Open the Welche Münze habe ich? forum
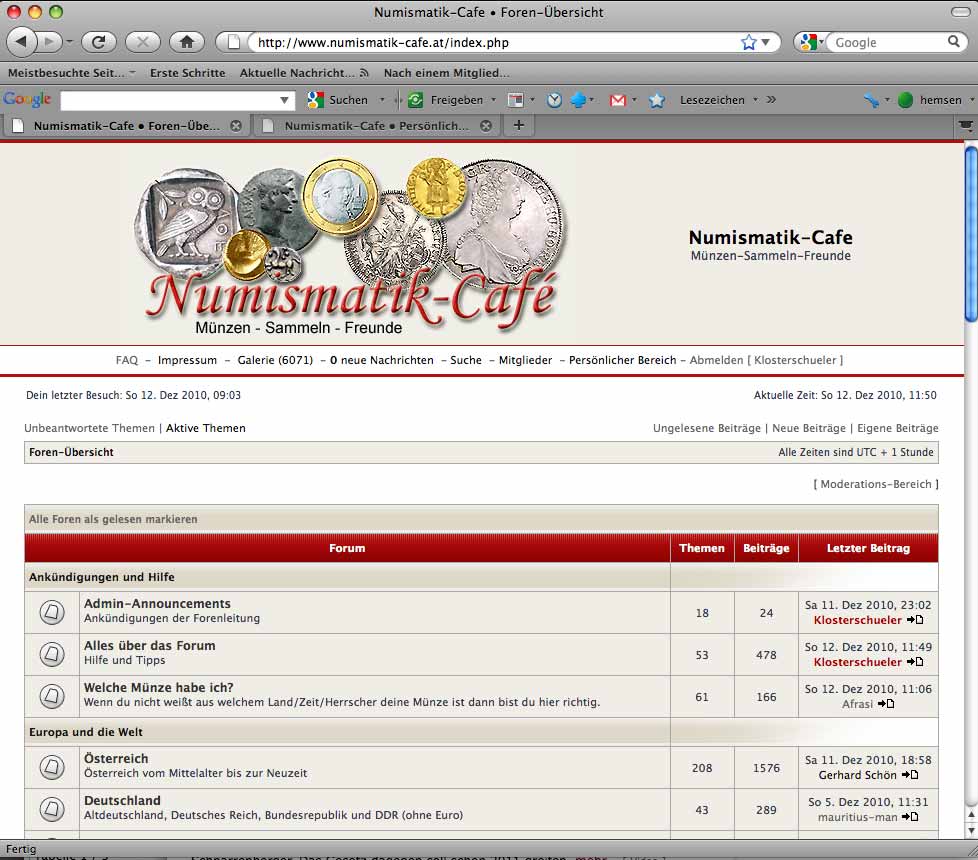Image resolution: width=978 pixels, height=860 pixels. click(x=158, y=687)
